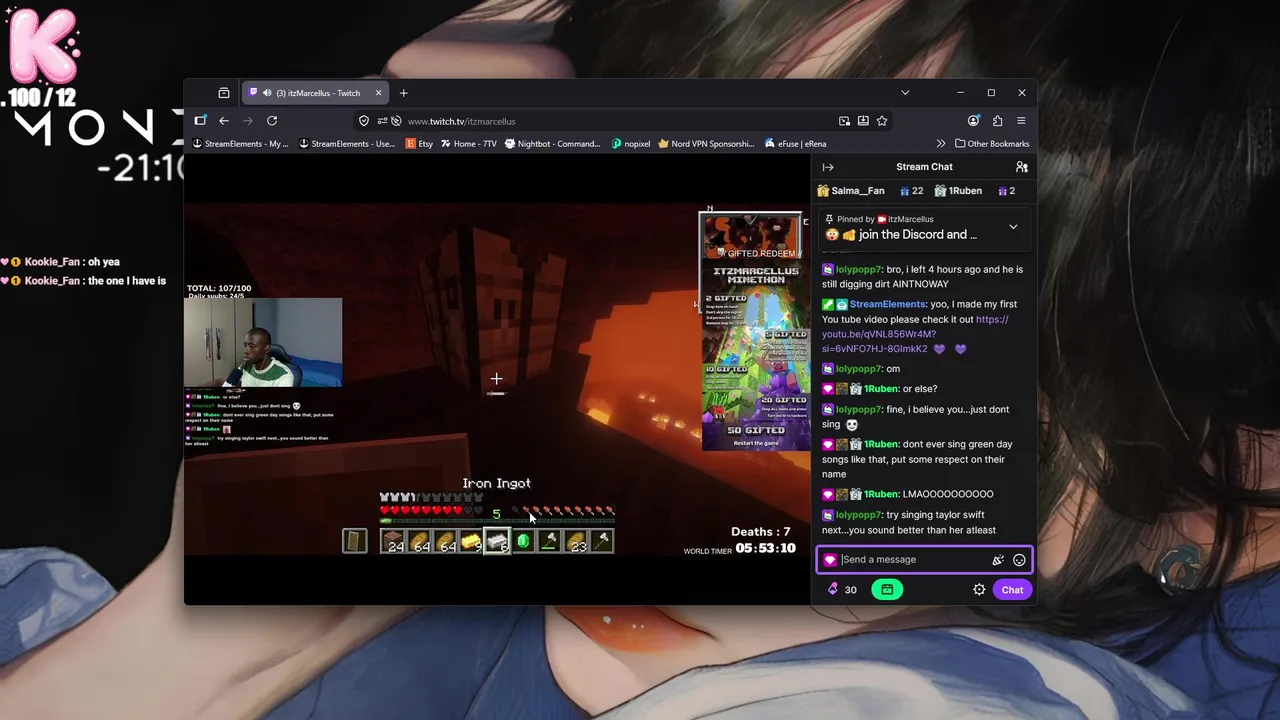Open the Firefox View tab list icon

pyautogui.click(x=224, y=93)
